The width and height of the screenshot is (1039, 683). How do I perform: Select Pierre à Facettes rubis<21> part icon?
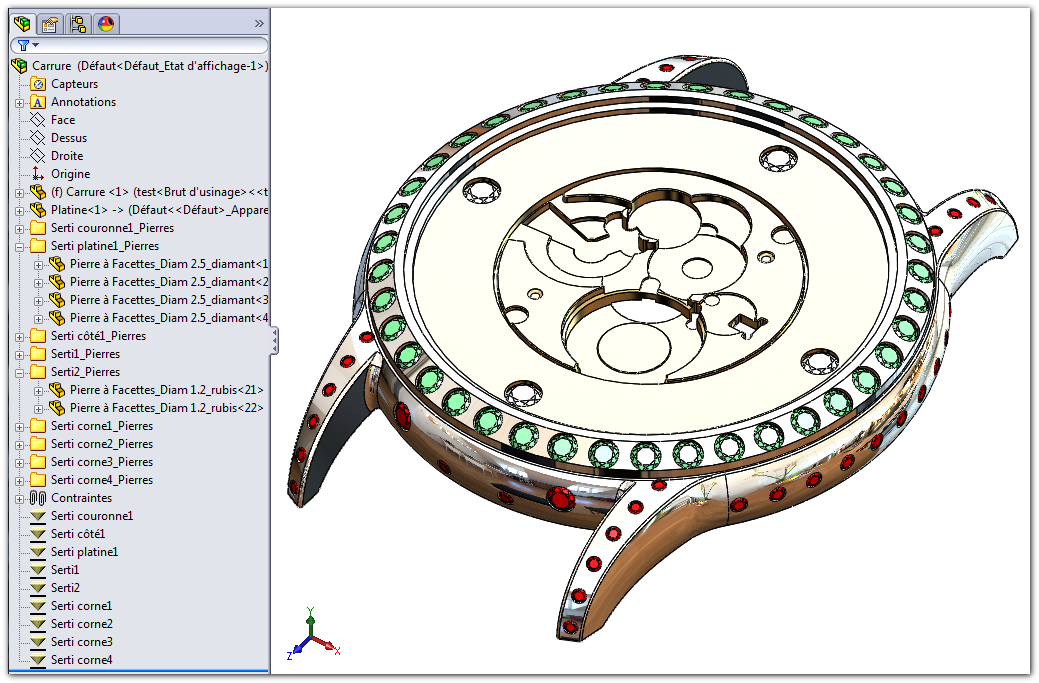pyautogui.click(x=57, y=390)
